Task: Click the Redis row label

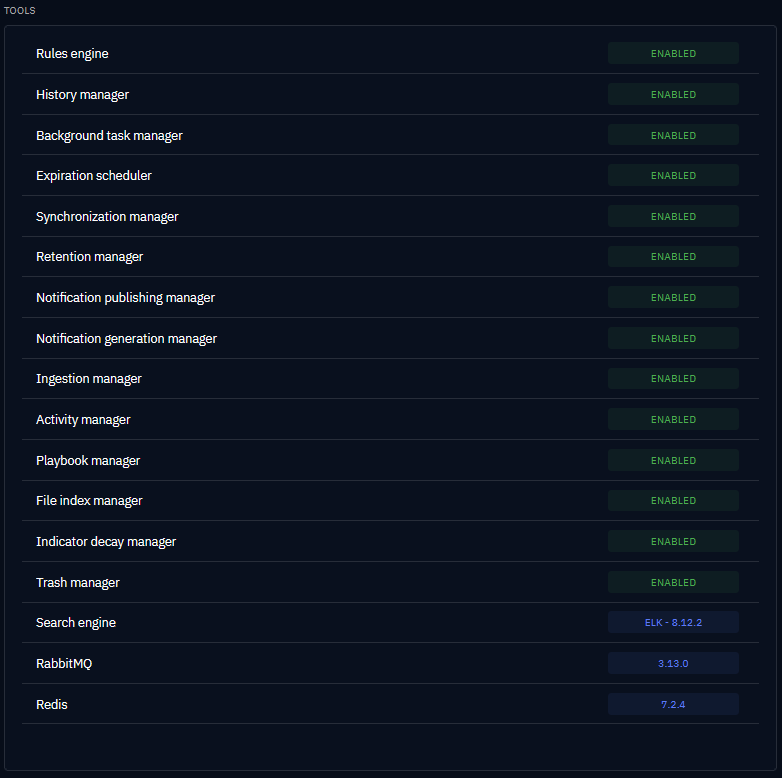Action: click(x=52, y=704)
